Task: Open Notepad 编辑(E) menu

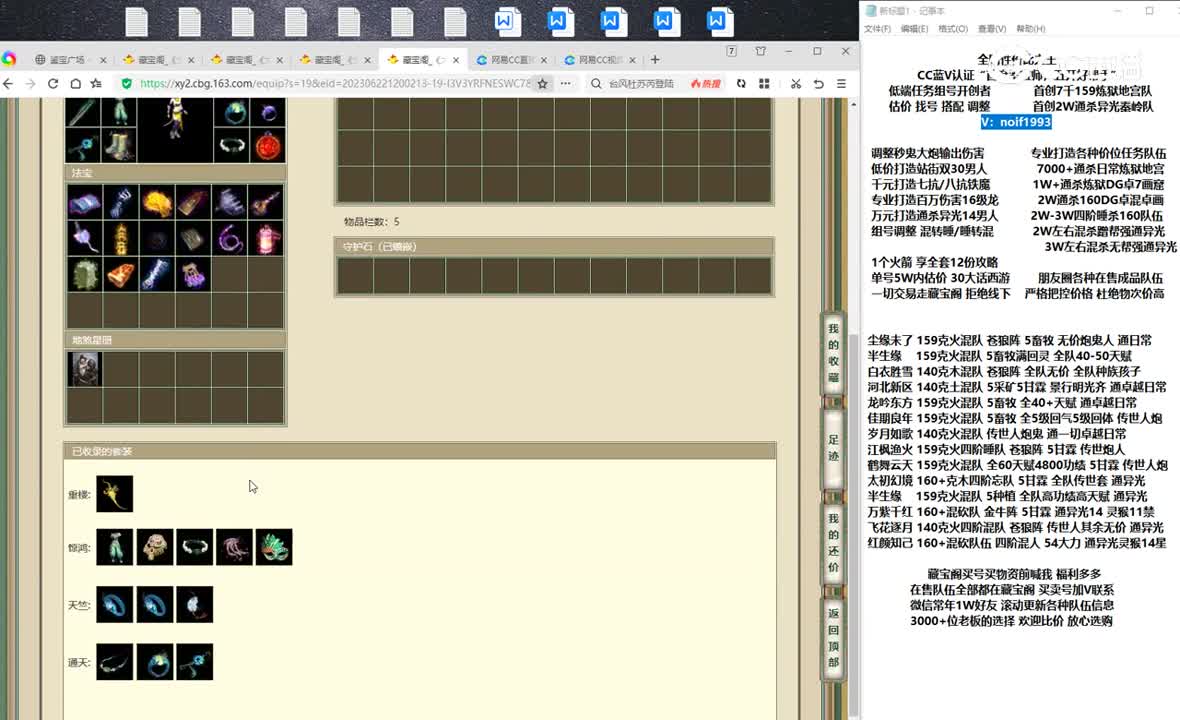Action: (x=914, y=29)
